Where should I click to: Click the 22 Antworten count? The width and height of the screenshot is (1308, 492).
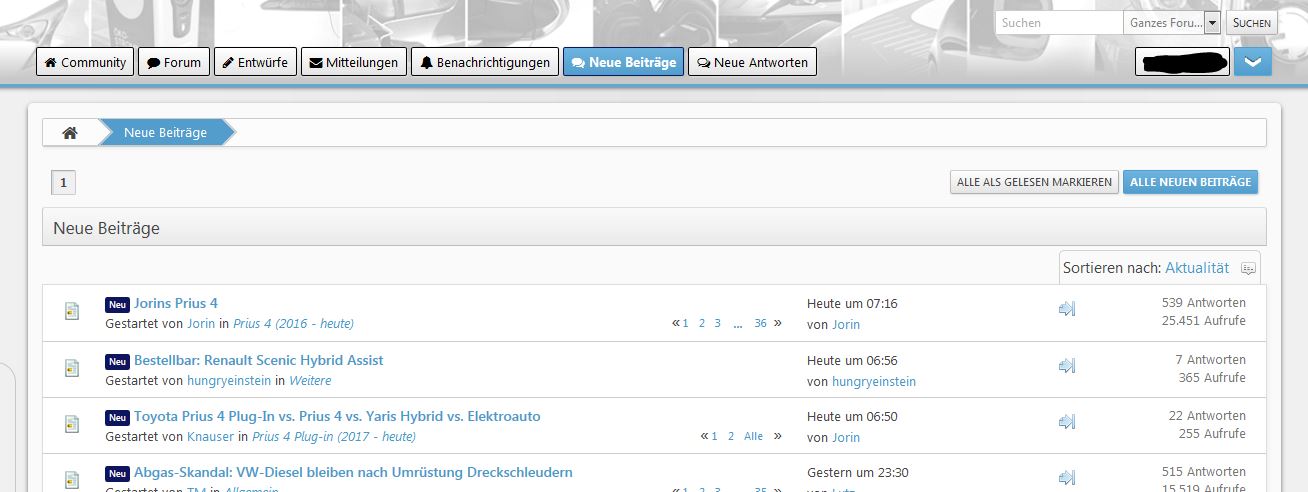(x=1207, y=416)
